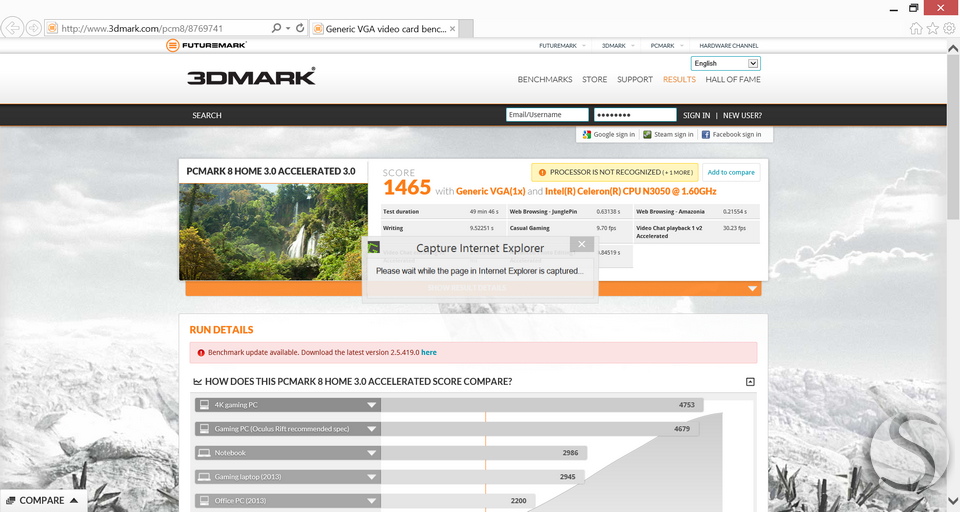960x512 pixels.
Task: Open Favorites star icon
Action: tap(932, 28)
